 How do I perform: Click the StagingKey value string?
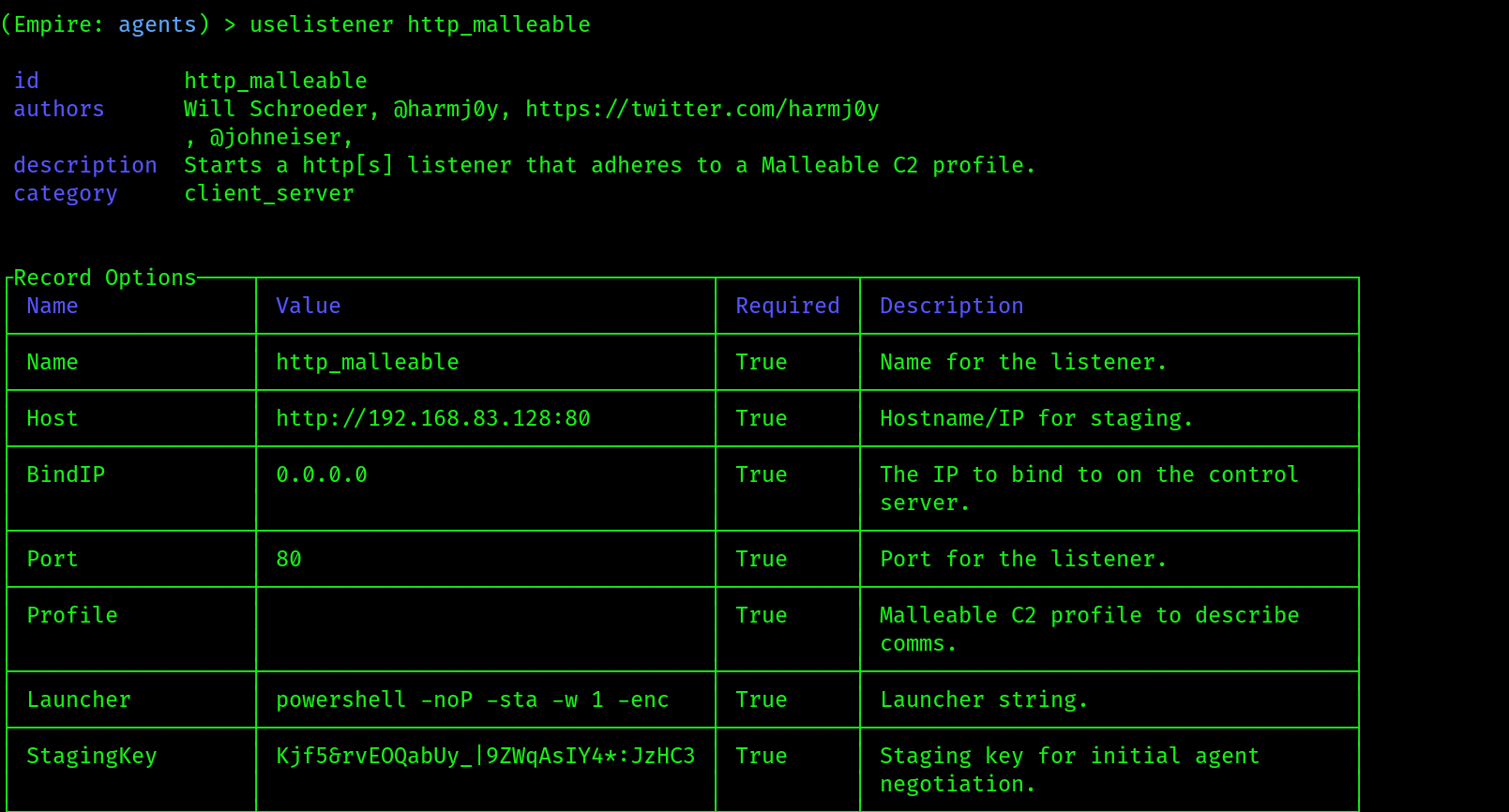(x=485, y=756)
